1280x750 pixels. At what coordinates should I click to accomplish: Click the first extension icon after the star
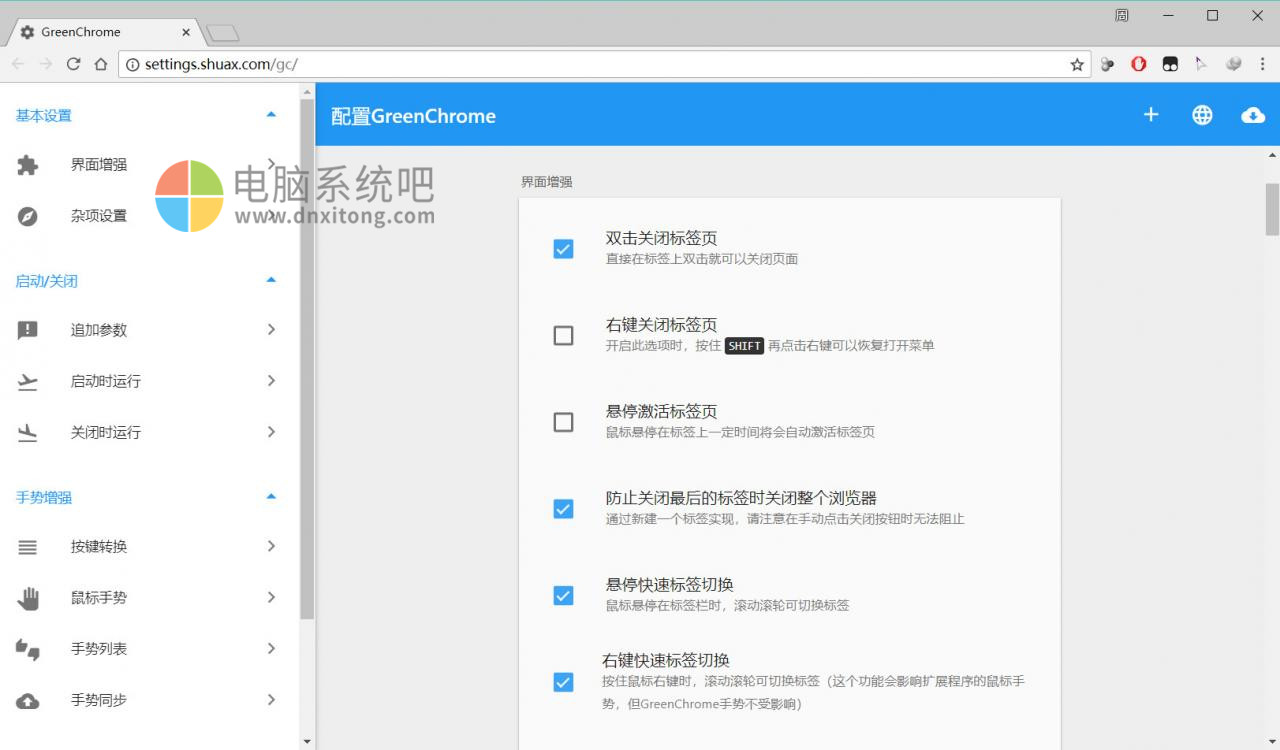click(1107, 64)
